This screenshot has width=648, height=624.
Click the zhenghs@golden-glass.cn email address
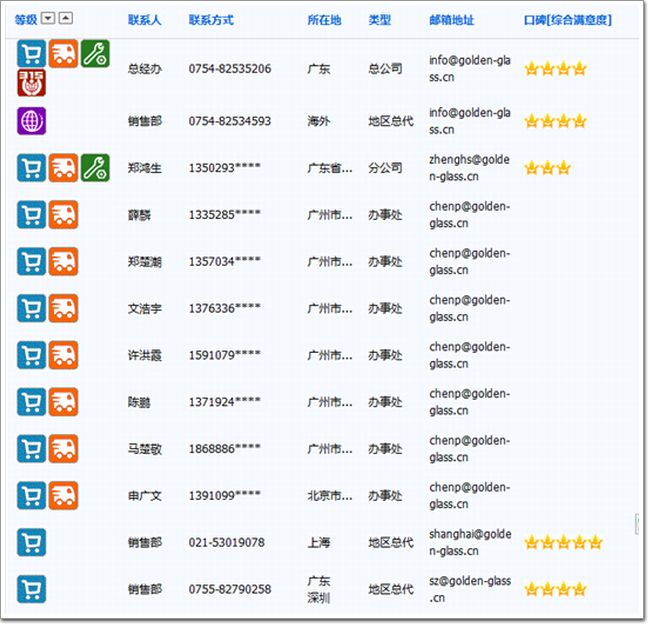pyautogui.click(x=469, y=168)
